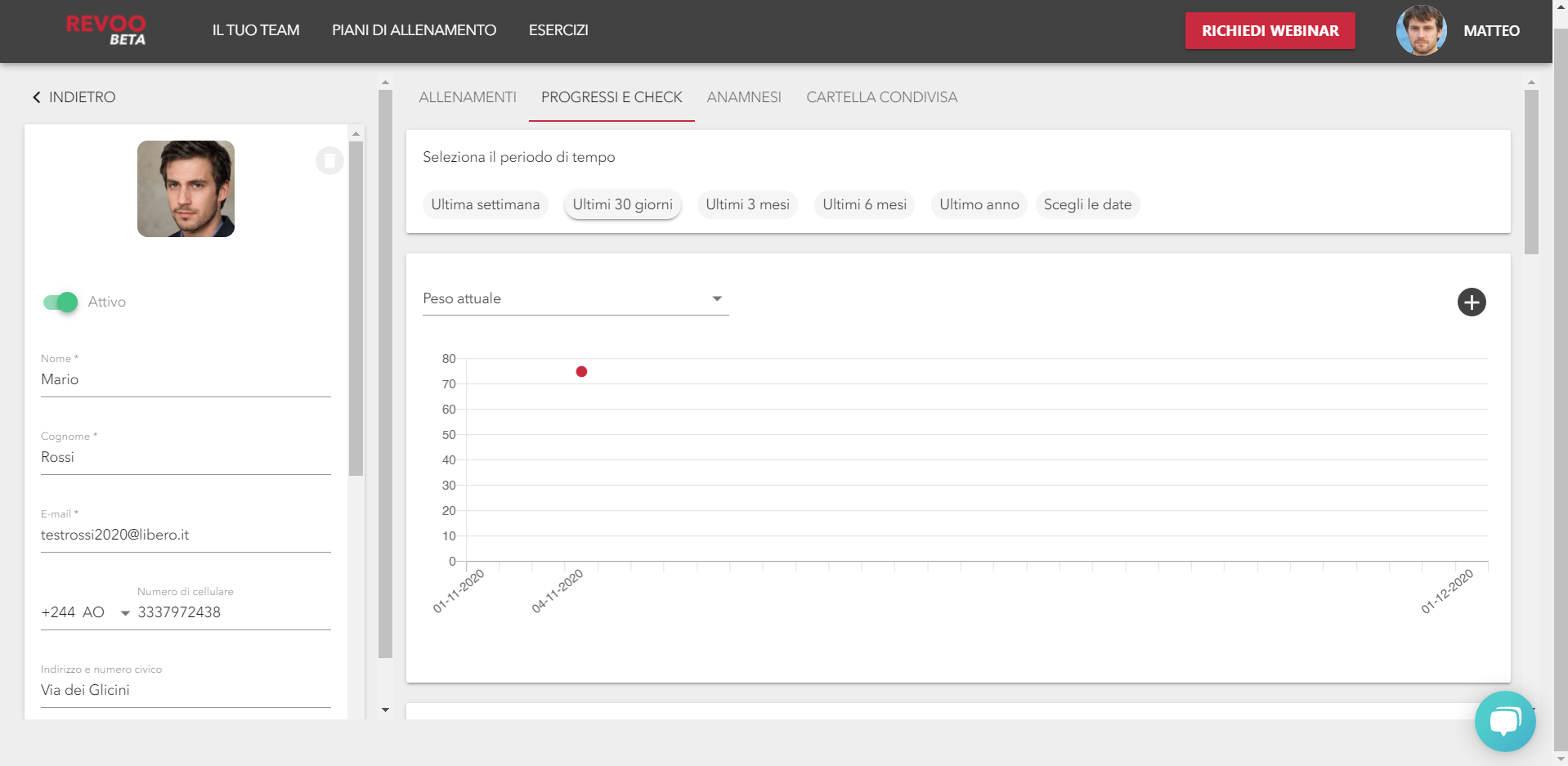Delete profile photo using the trash icon
Screen dimensions: 1568x766
(329, 161)
